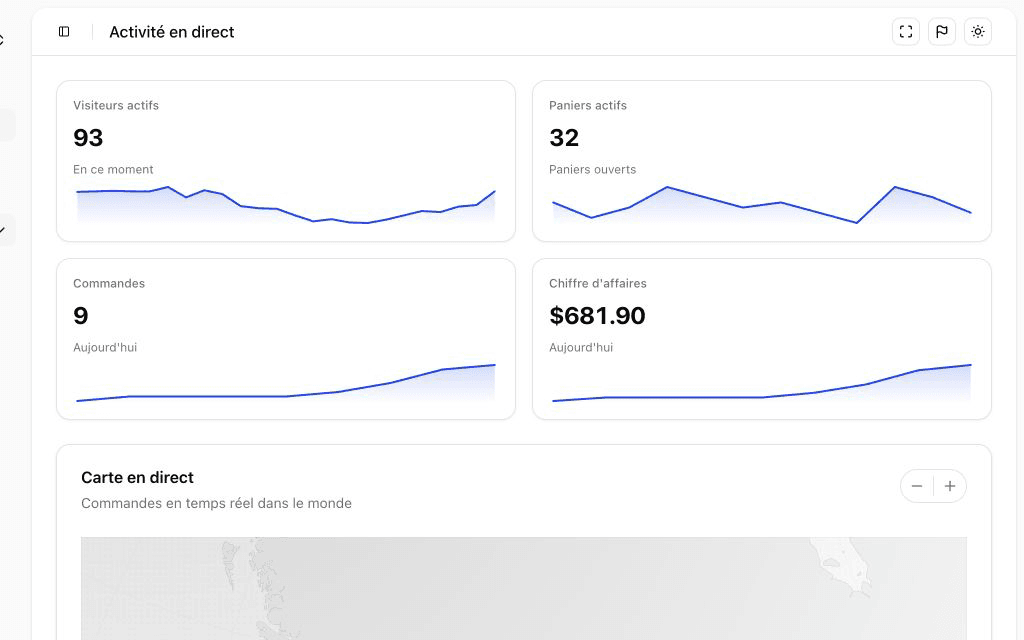Toggle the sidebar panel icon

tap(64, 31)
